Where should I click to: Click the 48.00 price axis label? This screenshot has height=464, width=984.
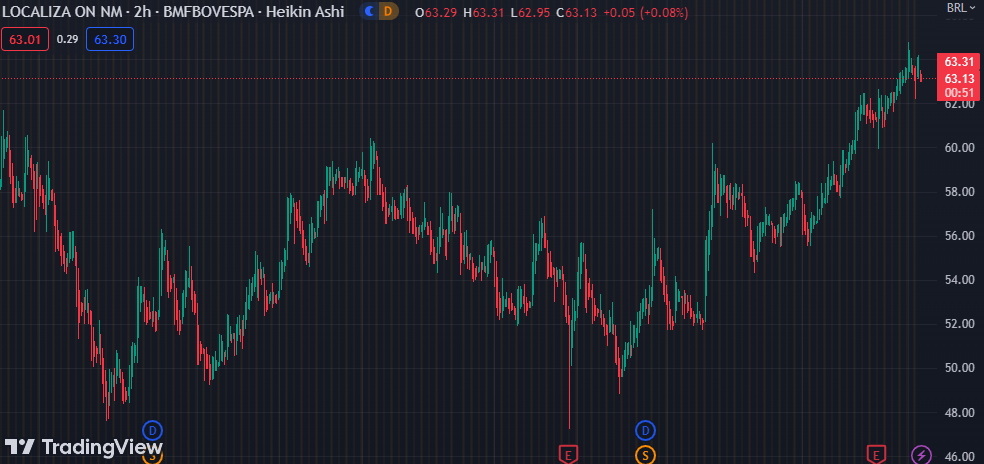tap(959, 413)
